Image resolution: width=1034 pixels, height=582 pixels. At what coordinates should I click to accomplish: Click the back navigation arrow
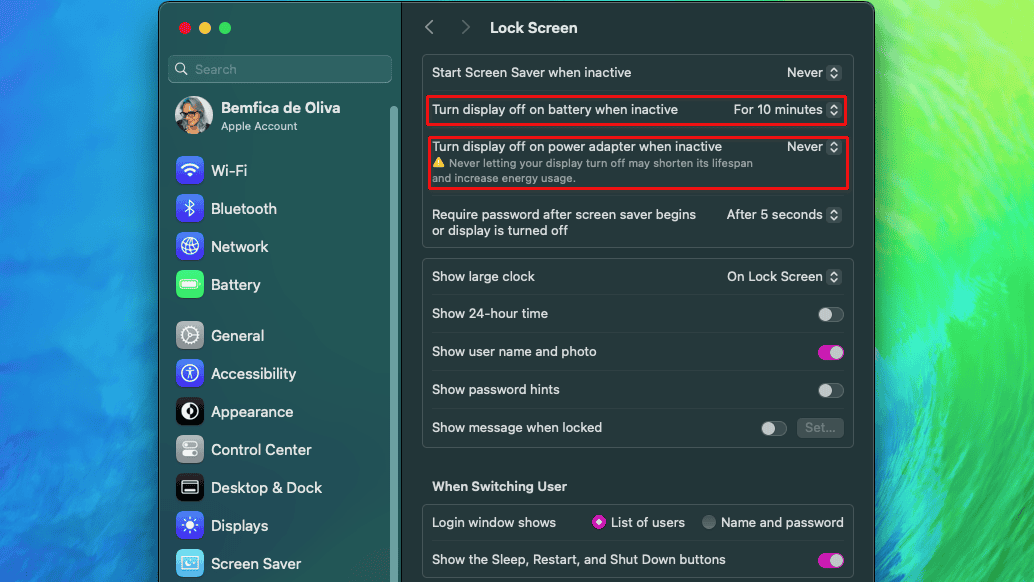point(430,28)
